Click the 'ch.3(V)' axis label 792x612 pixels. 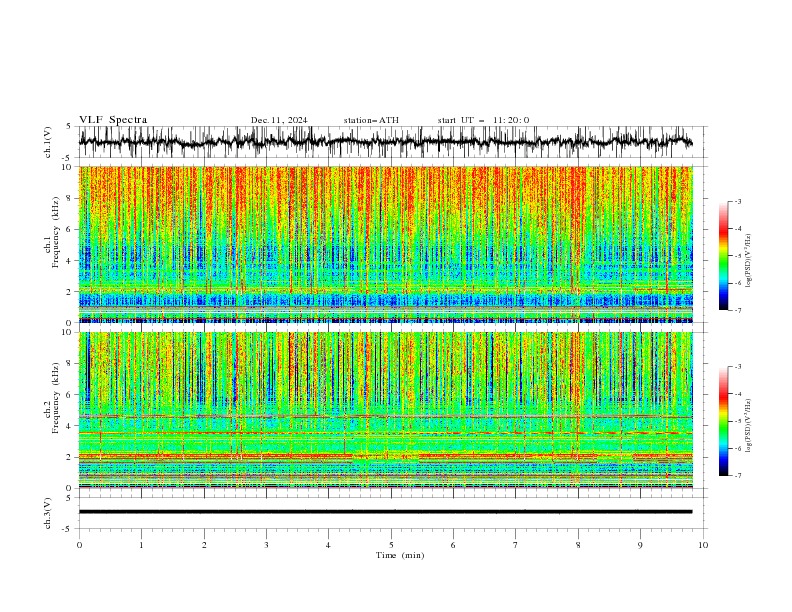pos(48,513)
